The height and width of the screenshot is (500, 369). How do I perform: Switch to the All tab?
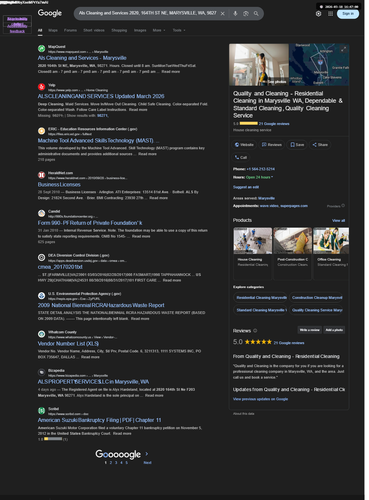tap(40, 30)
